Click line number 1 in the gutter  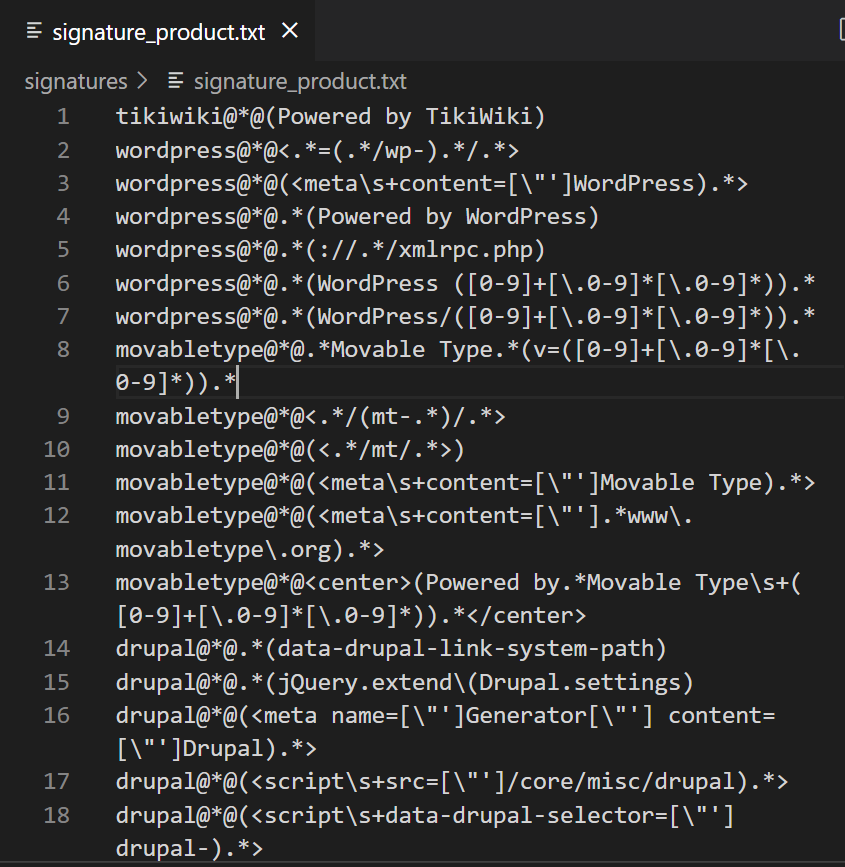point(63,117)
